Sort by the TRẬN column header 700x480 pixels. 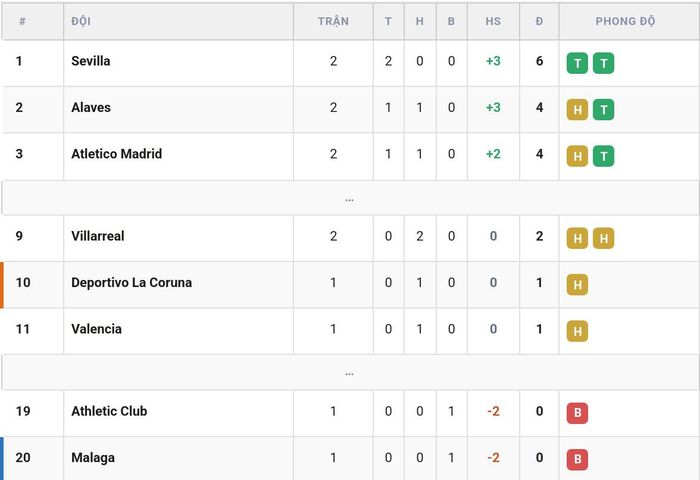point(333,21)
